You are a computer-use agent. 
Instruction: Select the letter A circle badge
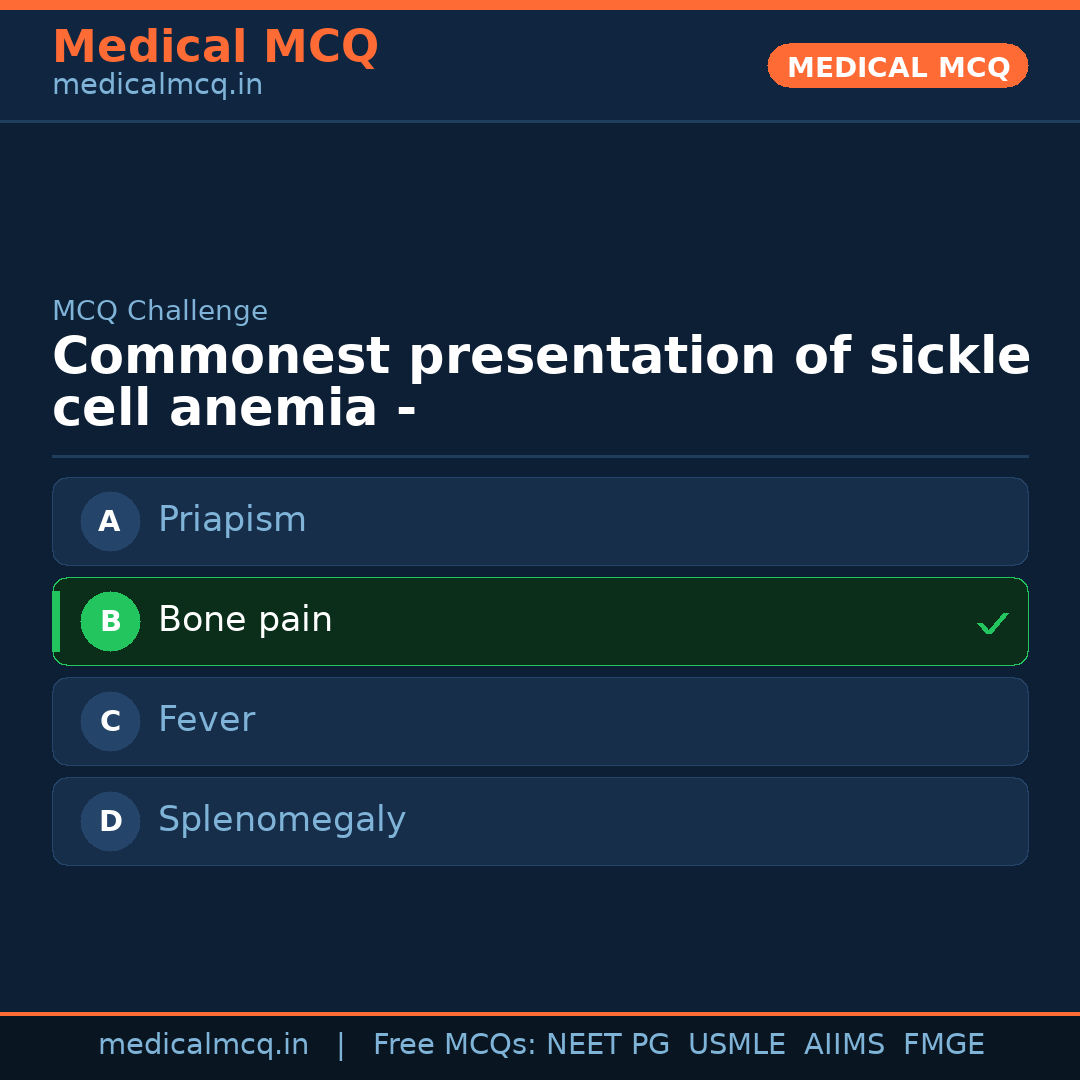point(110,521)
